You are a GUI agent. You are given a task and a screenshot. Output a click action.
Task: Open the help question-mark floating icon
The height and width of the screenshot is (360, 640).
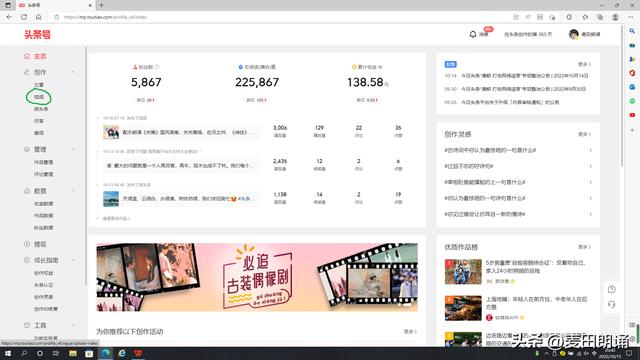coord(611,289)
